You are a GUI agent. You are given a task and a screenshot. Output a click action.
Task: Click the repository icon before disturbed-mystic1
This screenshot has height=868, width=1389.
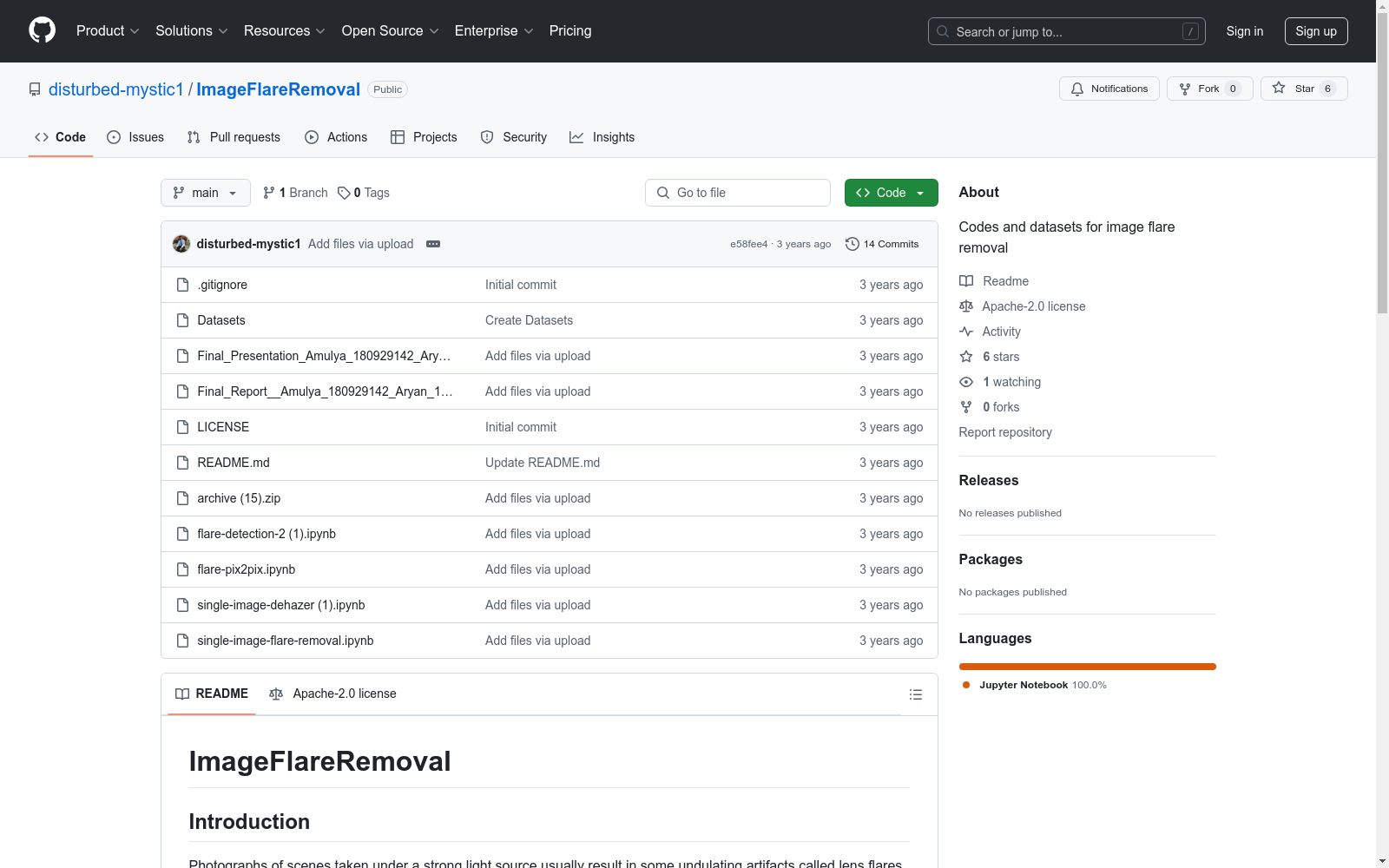click(35, 89)
